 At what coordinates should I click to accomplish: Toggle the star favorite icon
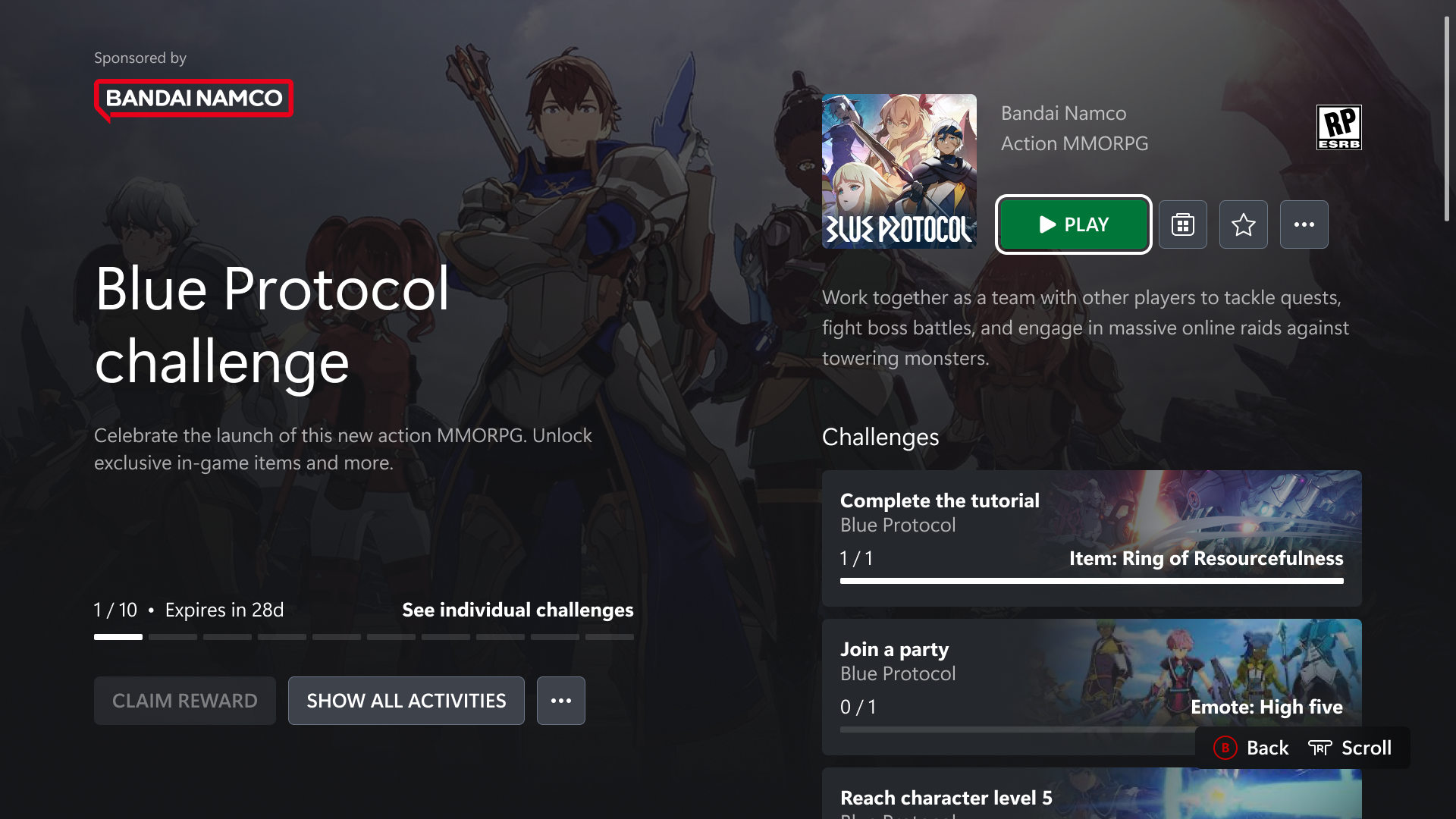(x=1243, y=224)
